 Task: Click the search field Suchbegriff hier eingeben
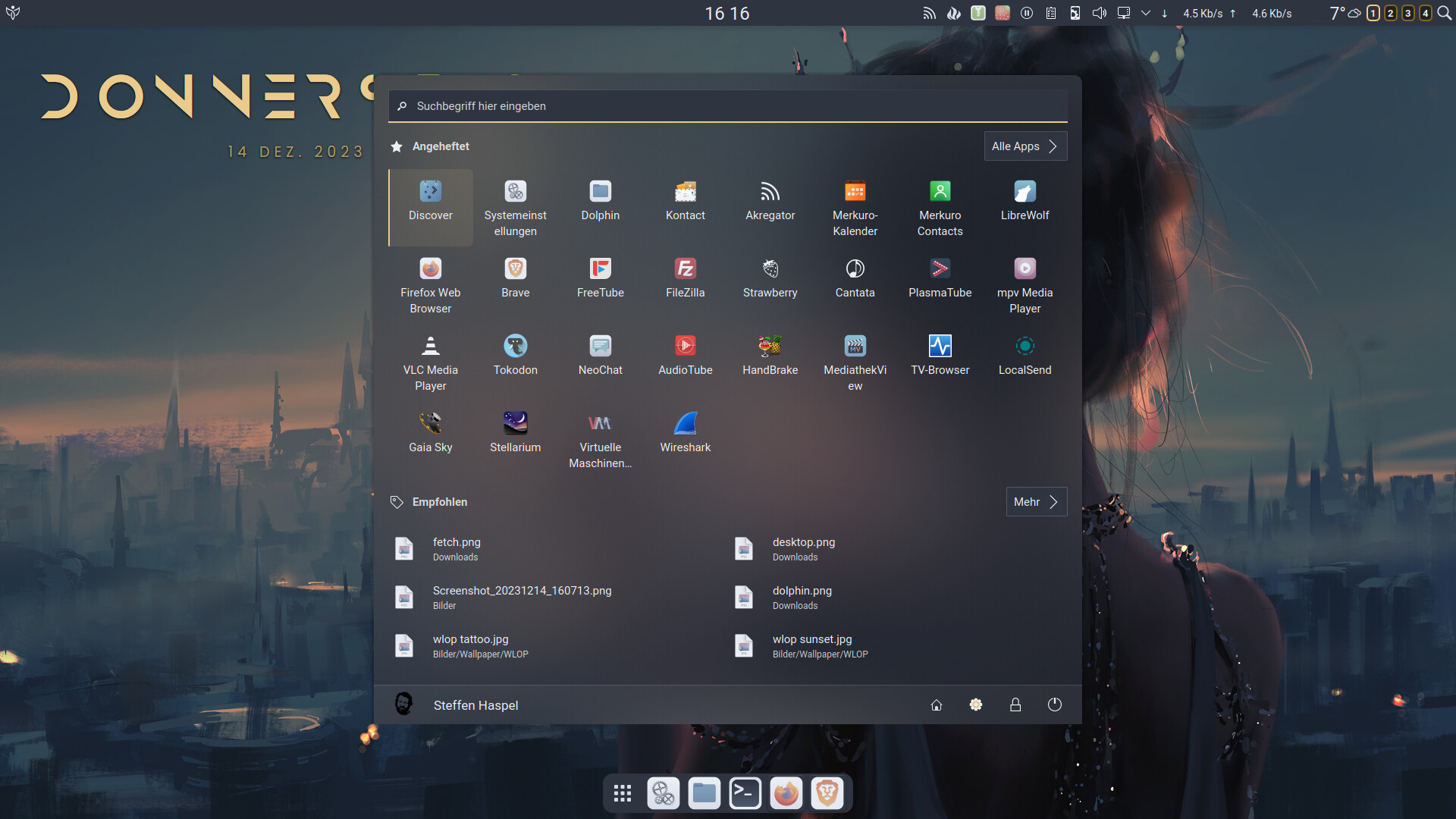728,106
